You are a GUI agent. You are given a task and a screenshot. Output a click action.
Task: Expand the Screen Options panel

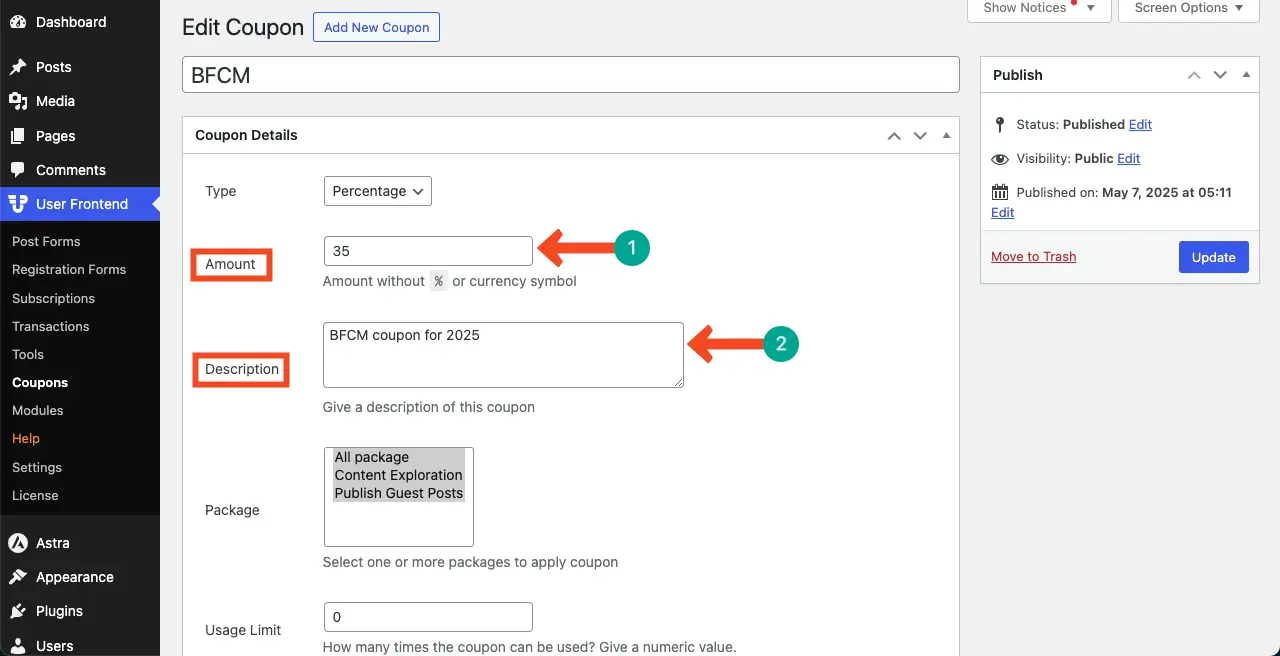[1189, 8]
